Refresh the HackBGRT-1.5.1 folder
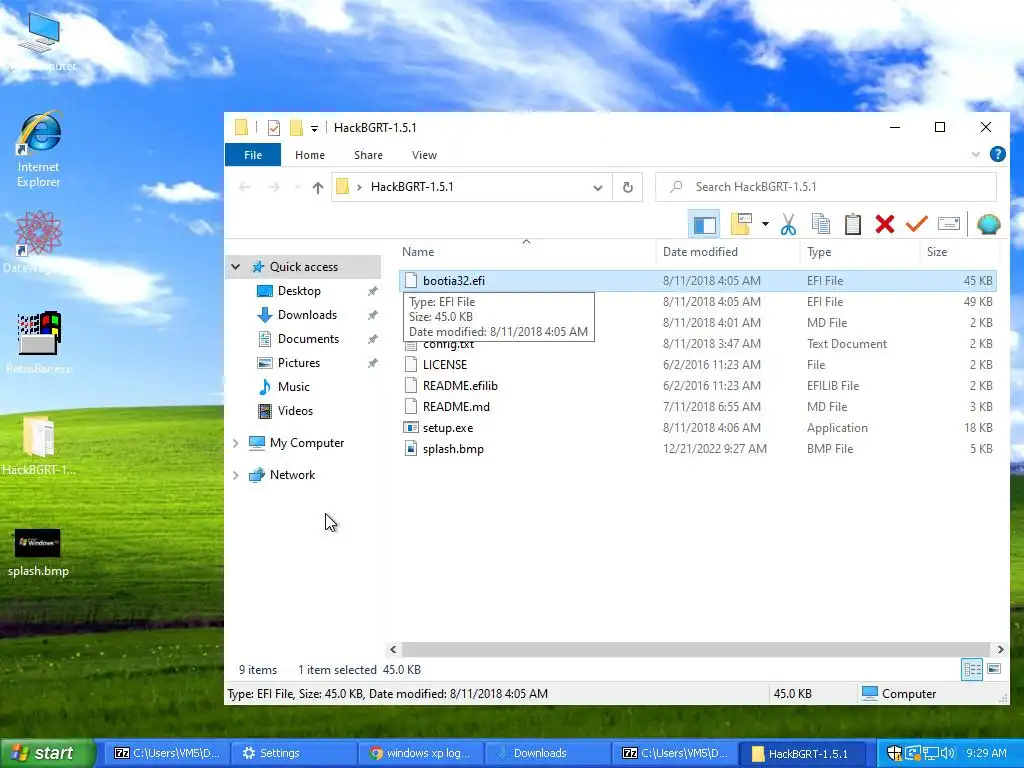Viewport: 1024px width, 768px height. pyautogui.click(x=627, y=187)
